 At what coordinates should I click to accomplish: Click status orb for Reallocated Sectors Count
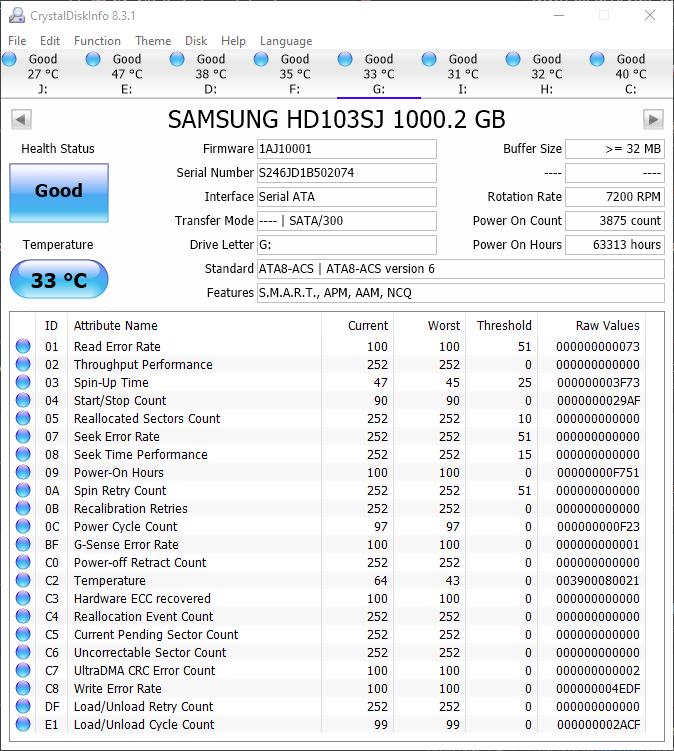[x=23, y=418]
